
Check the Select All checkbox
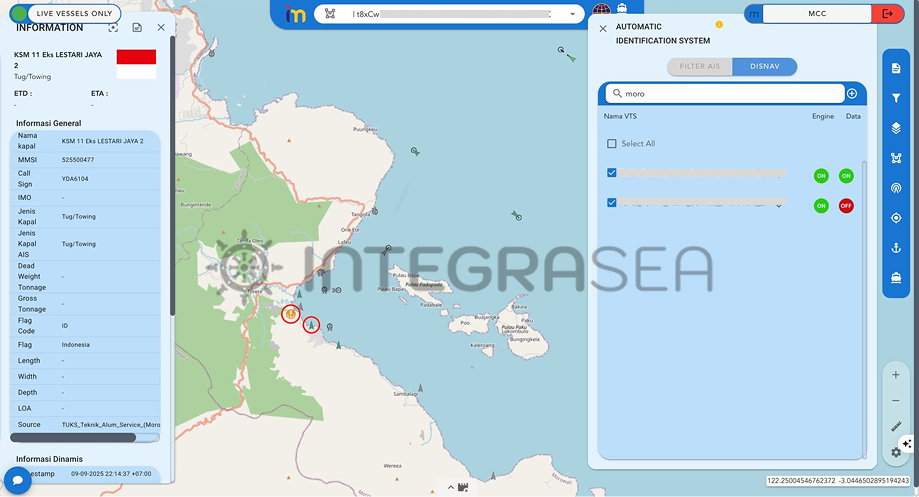(612, 144)
